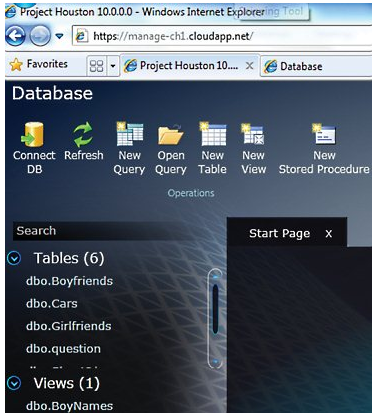Create a New Table
The height and width of the screenshot is (415, 374).
tap(212, 134)
